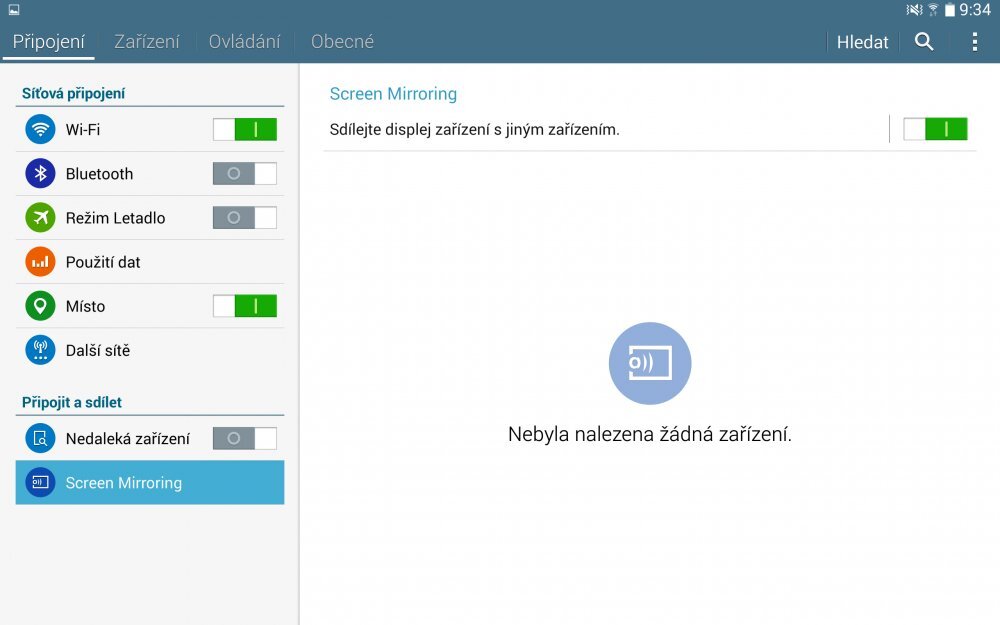The height and width of the screenshot is (625, 1000).
Task: Switch off the Screen Mirroring toggle
Action: [x=935, y=129]
